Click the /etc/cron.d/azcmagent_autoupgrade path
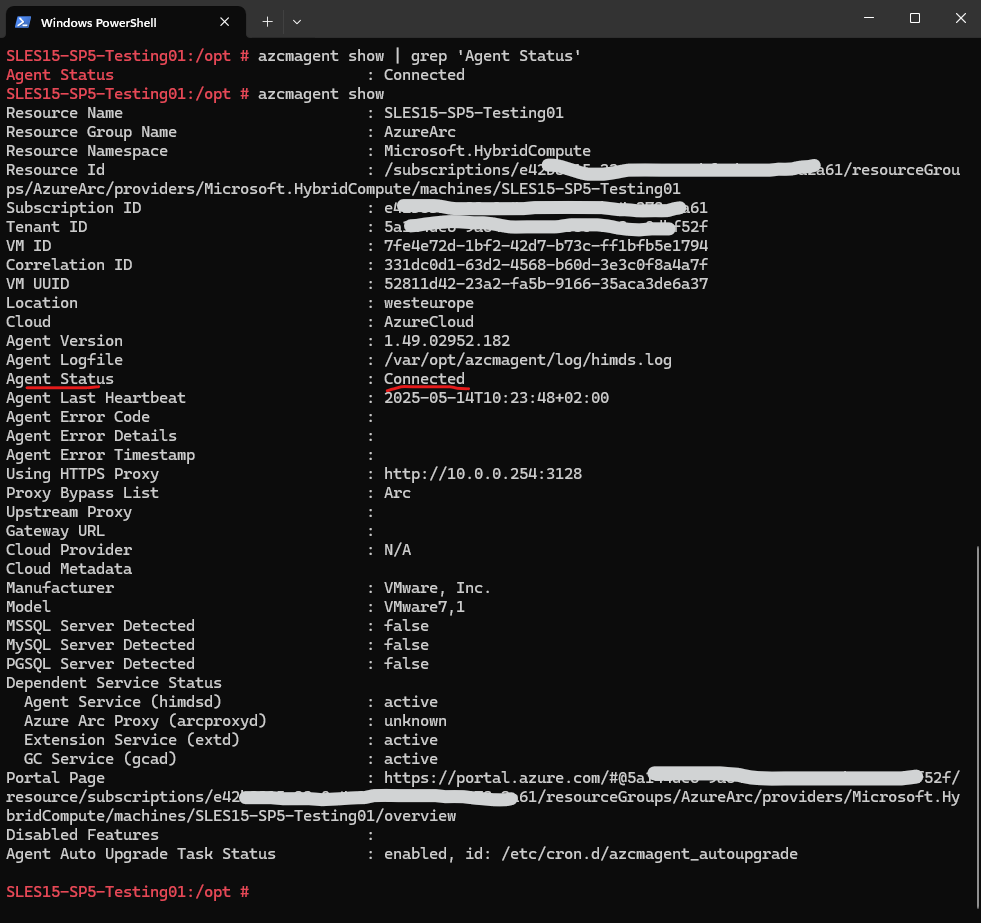The width and height of the screenshot is (981, 923). 649,854
